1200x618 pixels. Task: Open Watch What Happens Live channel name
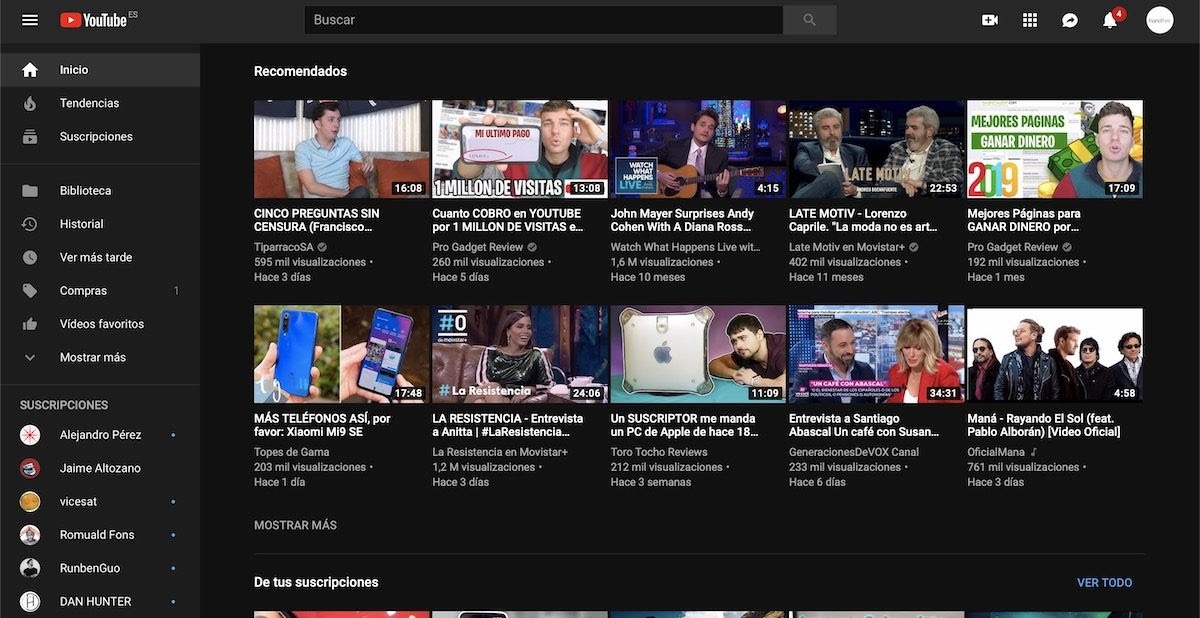(686, 247)
